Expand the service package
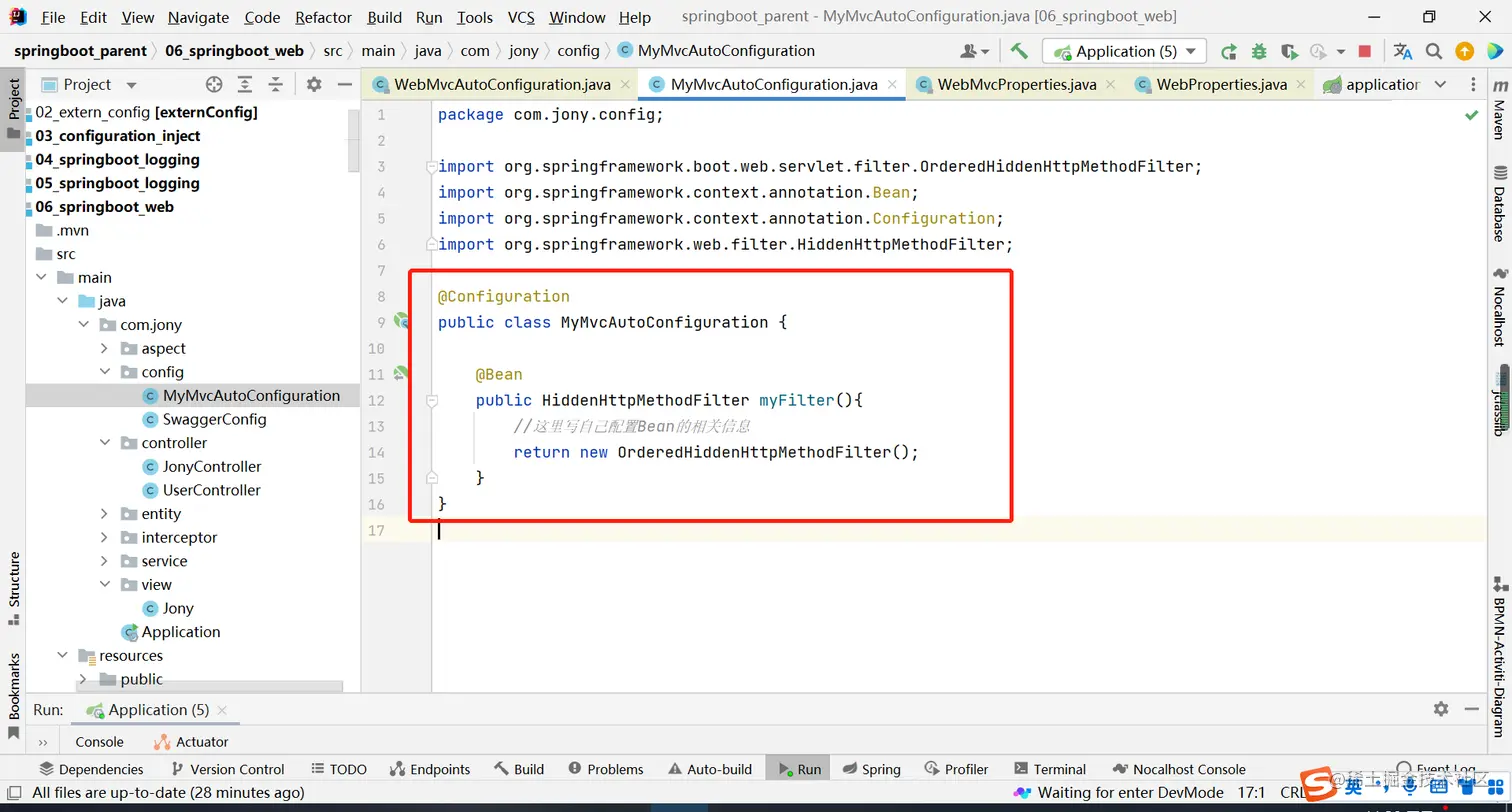The image size is (1512, 812). [105, 561]
